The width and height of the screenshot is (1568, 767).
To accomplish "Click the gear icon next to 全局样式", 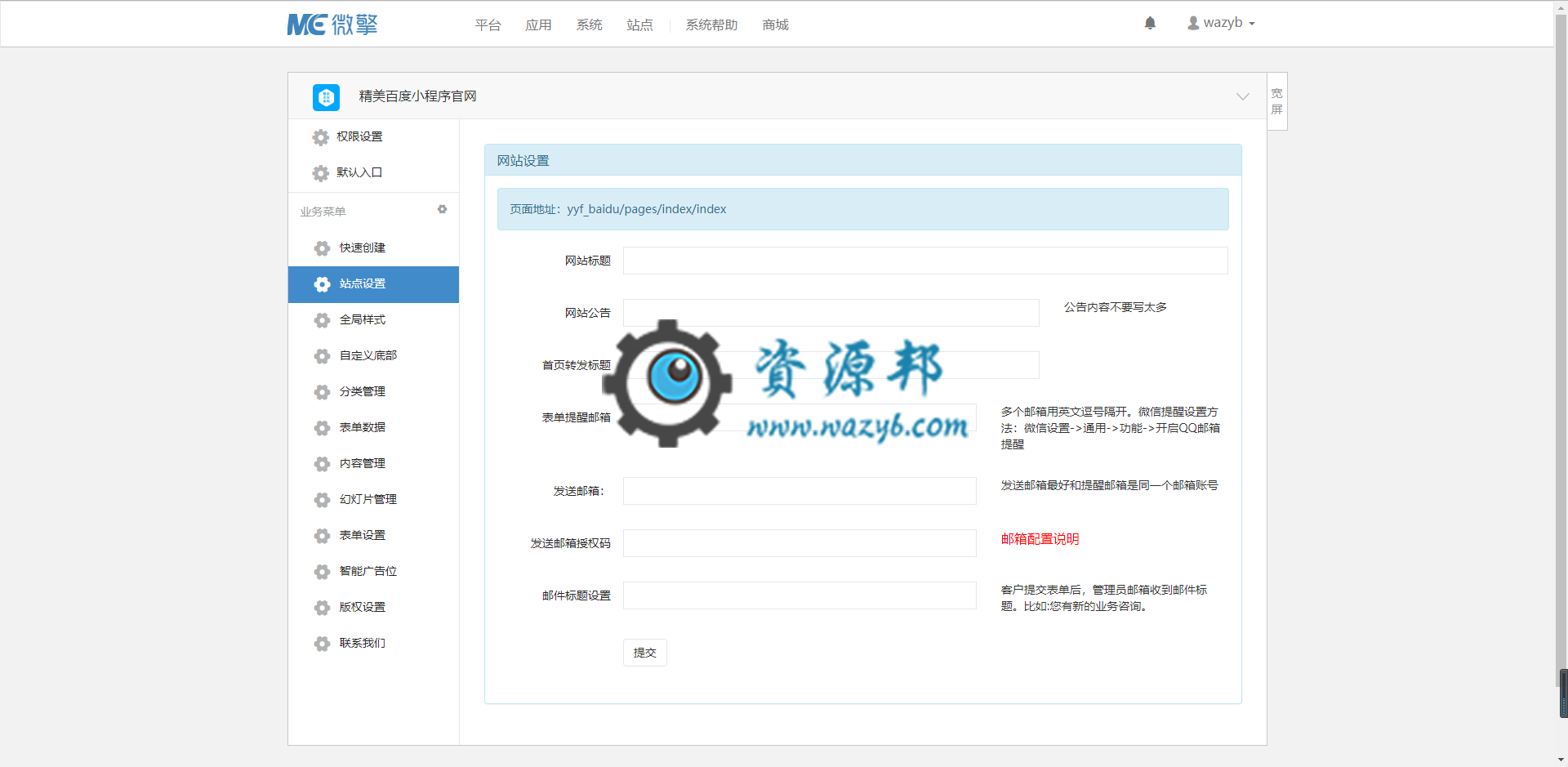I will pyautogui.click(x=323, y=320).
